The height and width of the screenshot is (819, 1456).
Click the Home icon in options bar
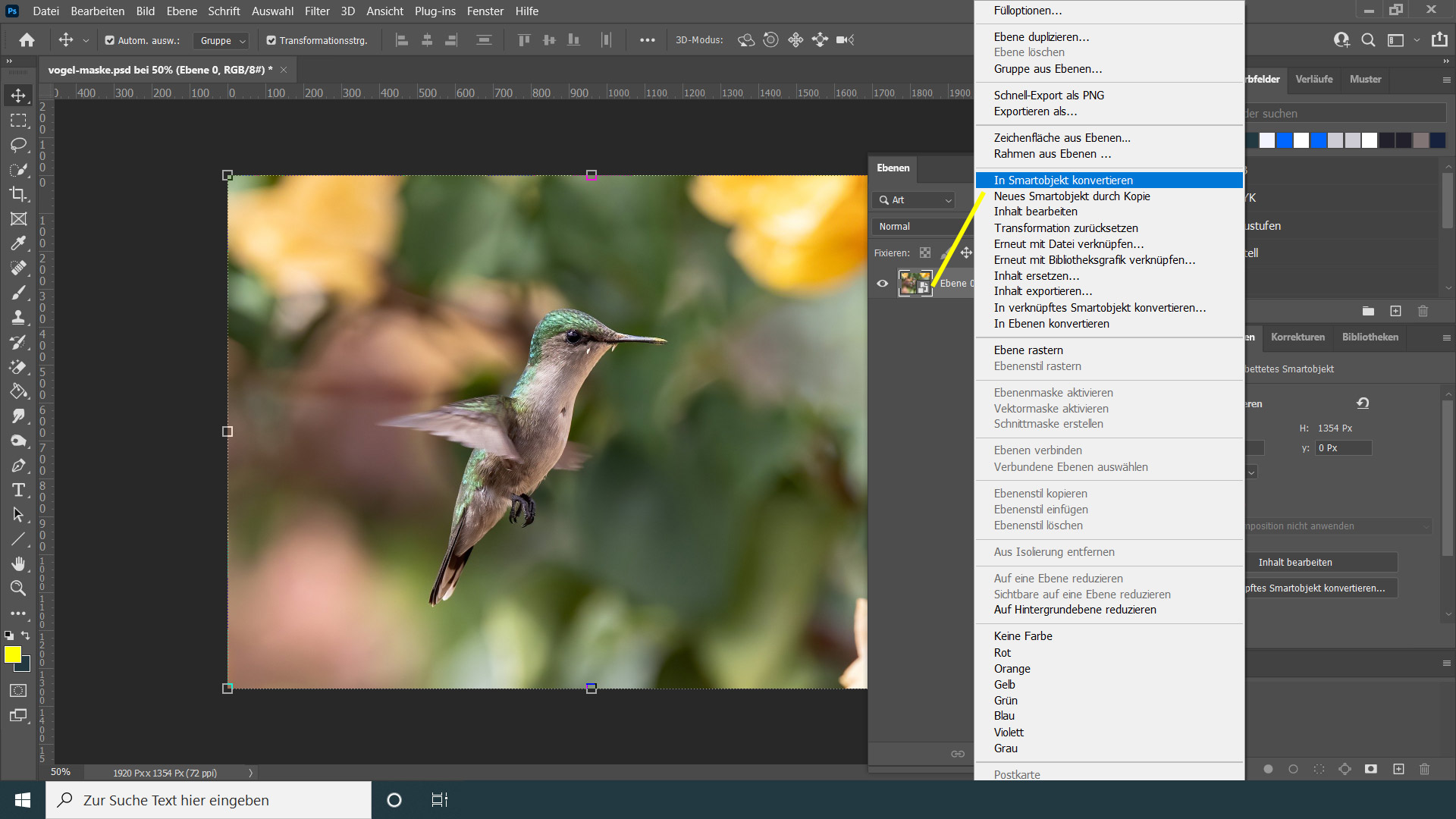click(x=27, y=40)
